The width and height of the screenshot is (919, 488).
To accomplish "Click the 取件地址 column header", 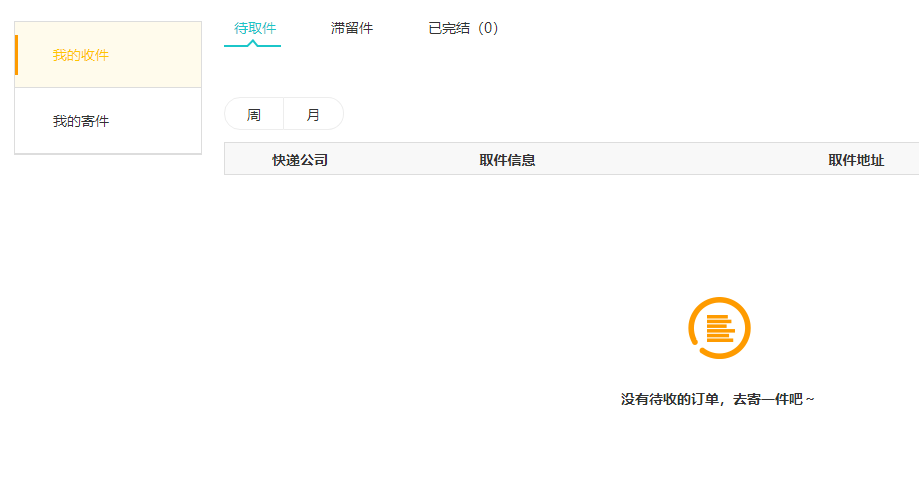I will coord(856,160).
